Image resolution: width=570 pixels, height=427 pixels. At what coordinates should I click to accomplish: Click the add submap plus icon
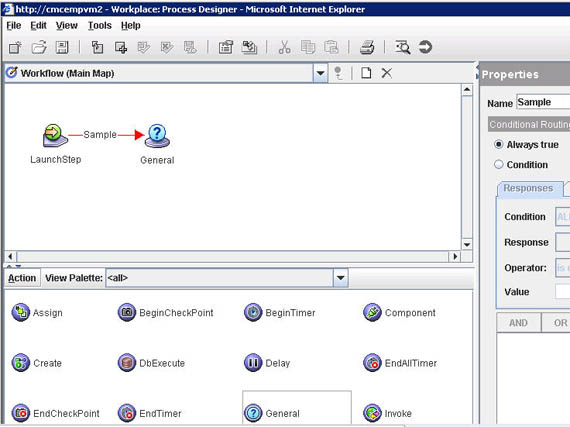(x=121, y=48)
